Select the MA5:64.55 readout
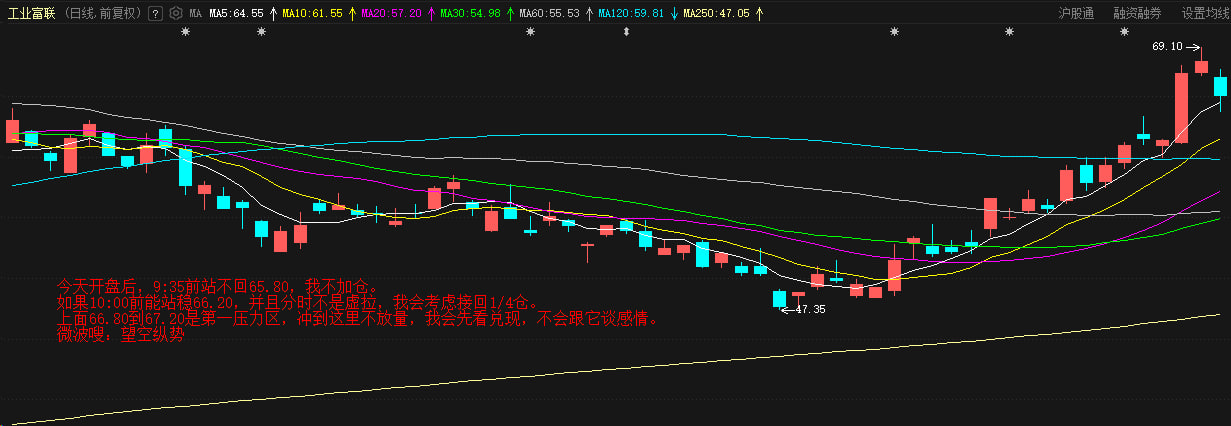Image resolution: width=1231 pixels, height=426 pixels. point(236,14)
